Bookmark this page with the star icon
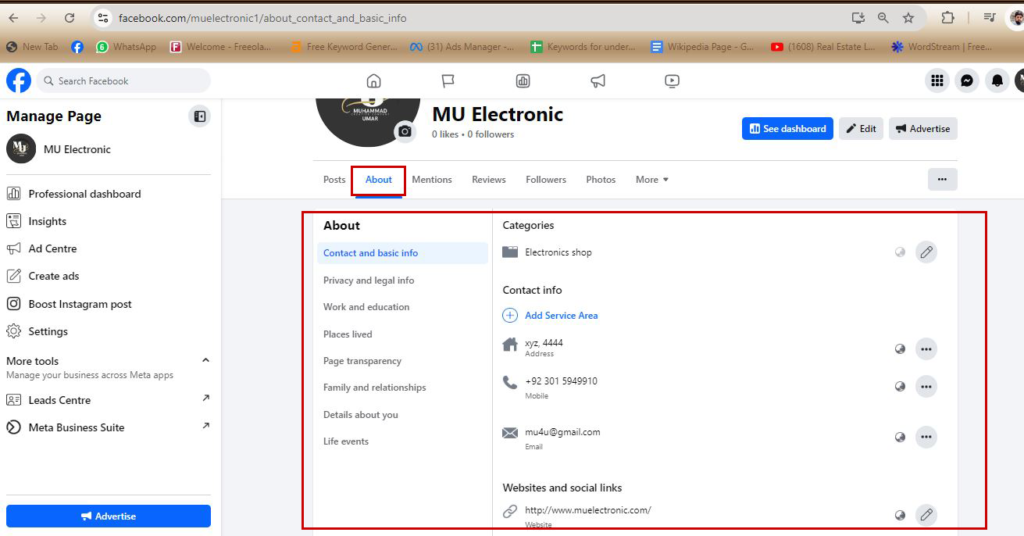This screenshot has height=536, width=1024. point(908,18)
